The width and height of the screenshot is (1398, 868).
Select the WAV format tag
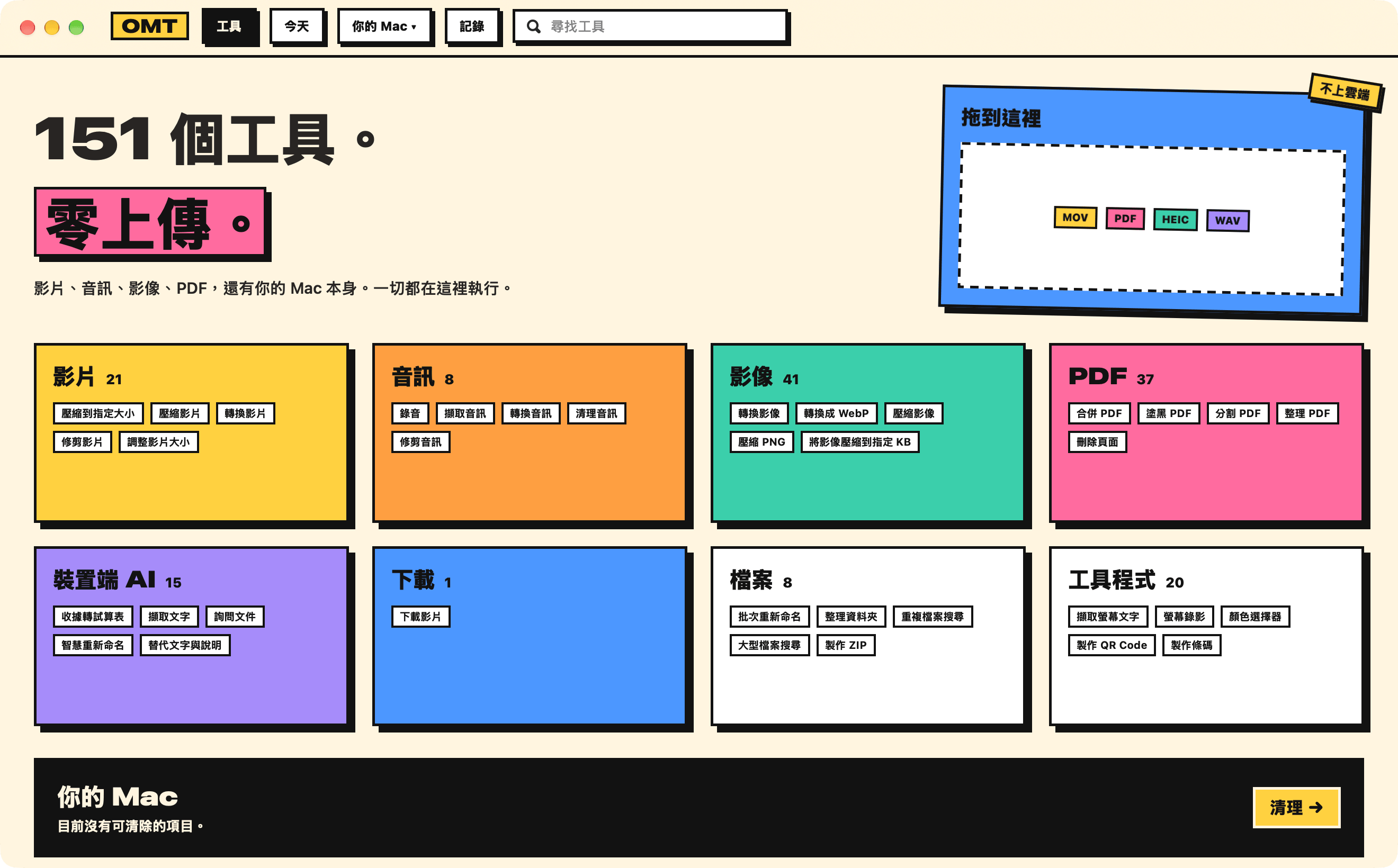click(x=1227, y=221)
